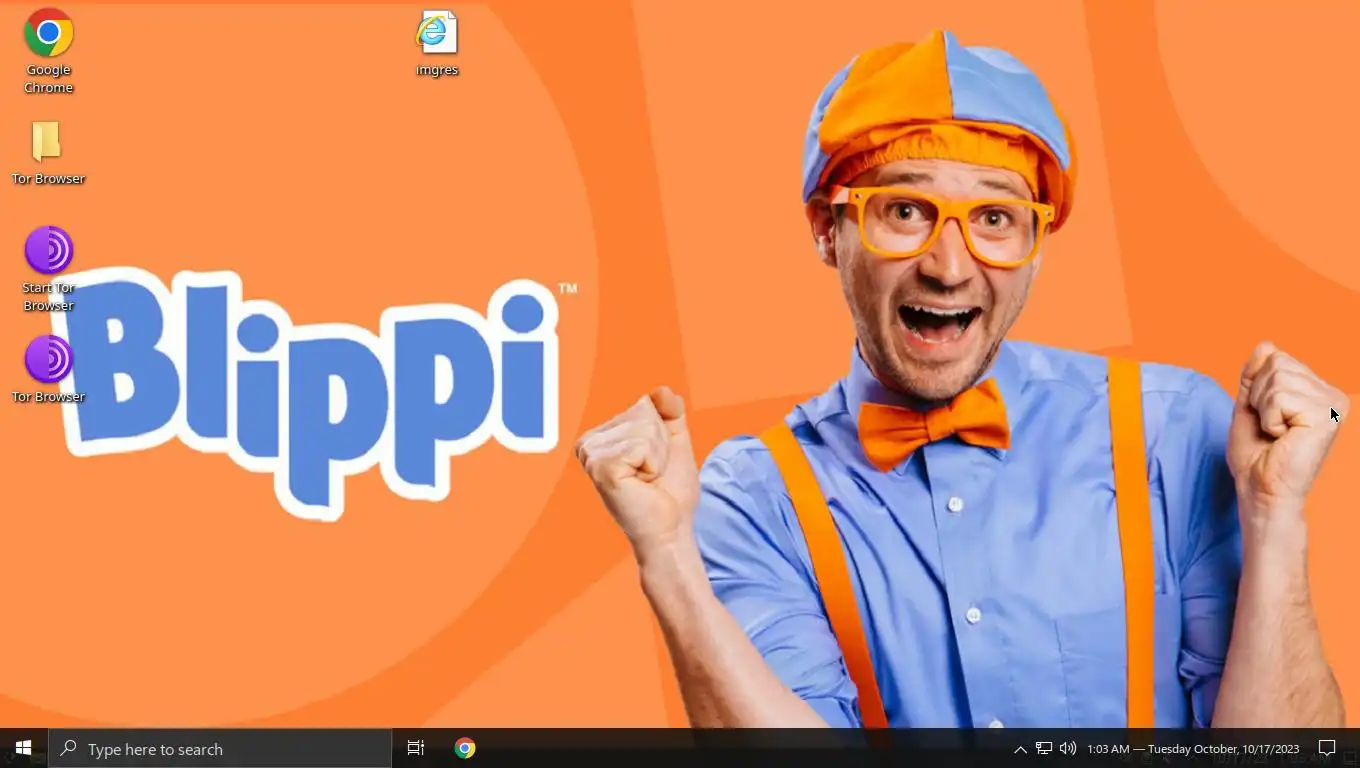1360x768 pixels.
Task: Open network status tray icon
Action: pyautogui.click(x=1043, y=749)
